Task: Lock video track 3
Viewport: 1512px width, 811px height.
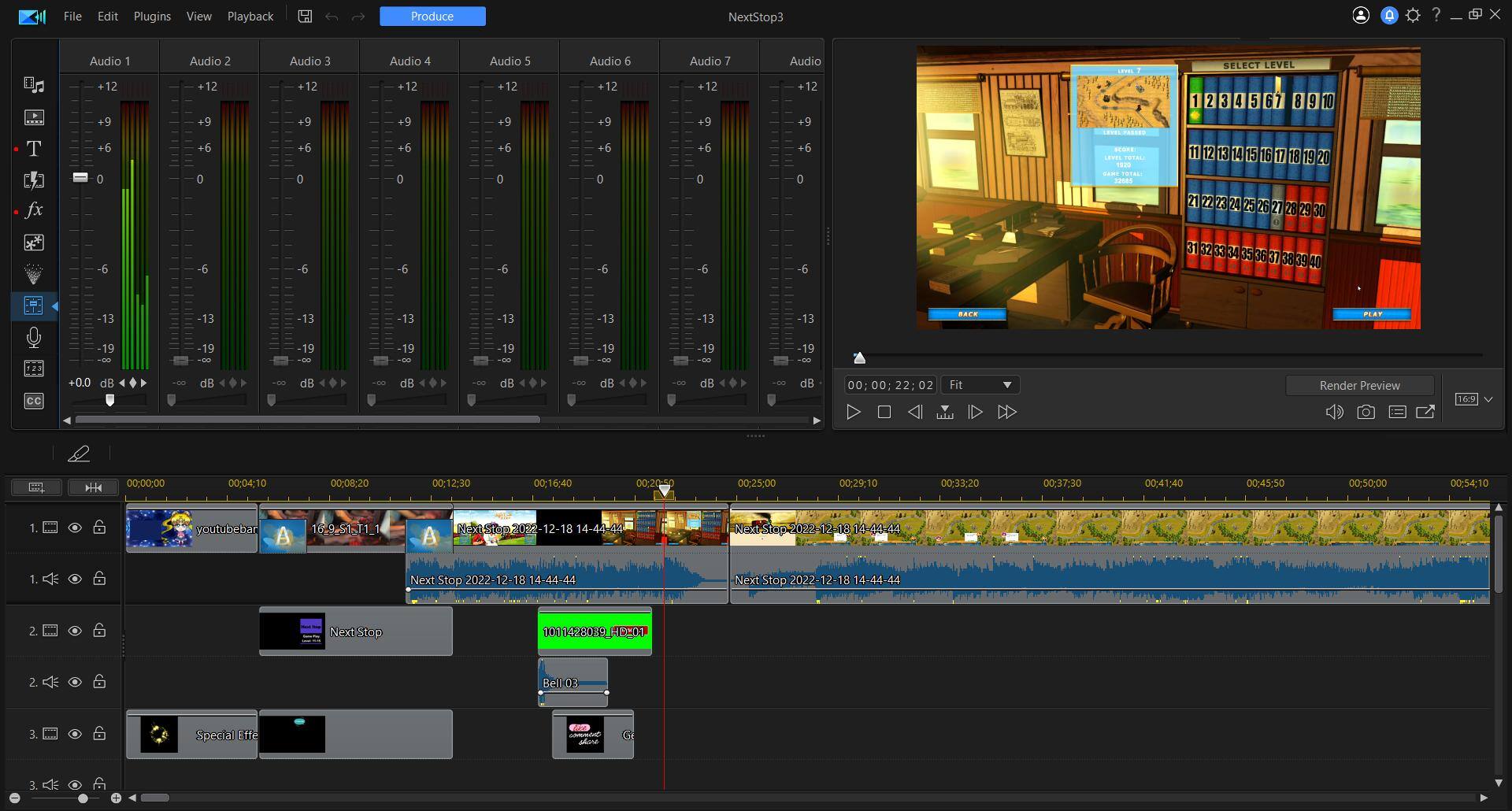Action: coord(99,734)
